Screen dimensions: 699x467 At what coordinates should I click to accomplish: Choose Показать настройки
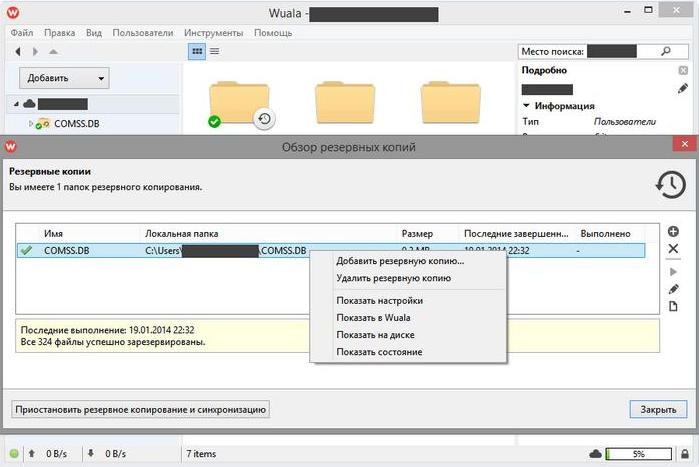pos(379,301)
